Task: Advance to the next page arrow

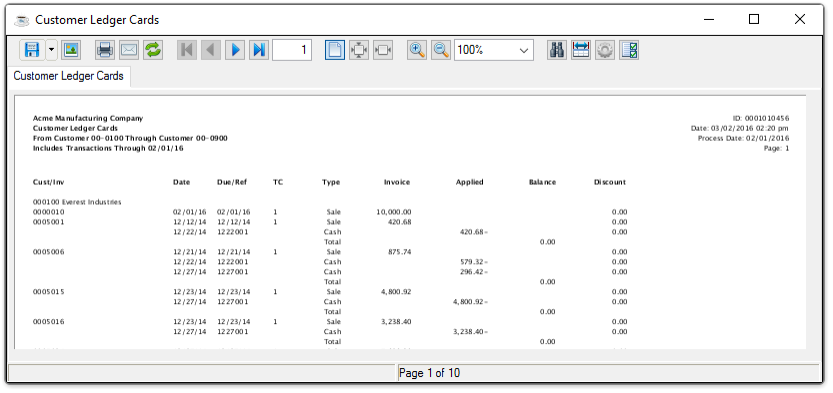Action: coord(235,50)
